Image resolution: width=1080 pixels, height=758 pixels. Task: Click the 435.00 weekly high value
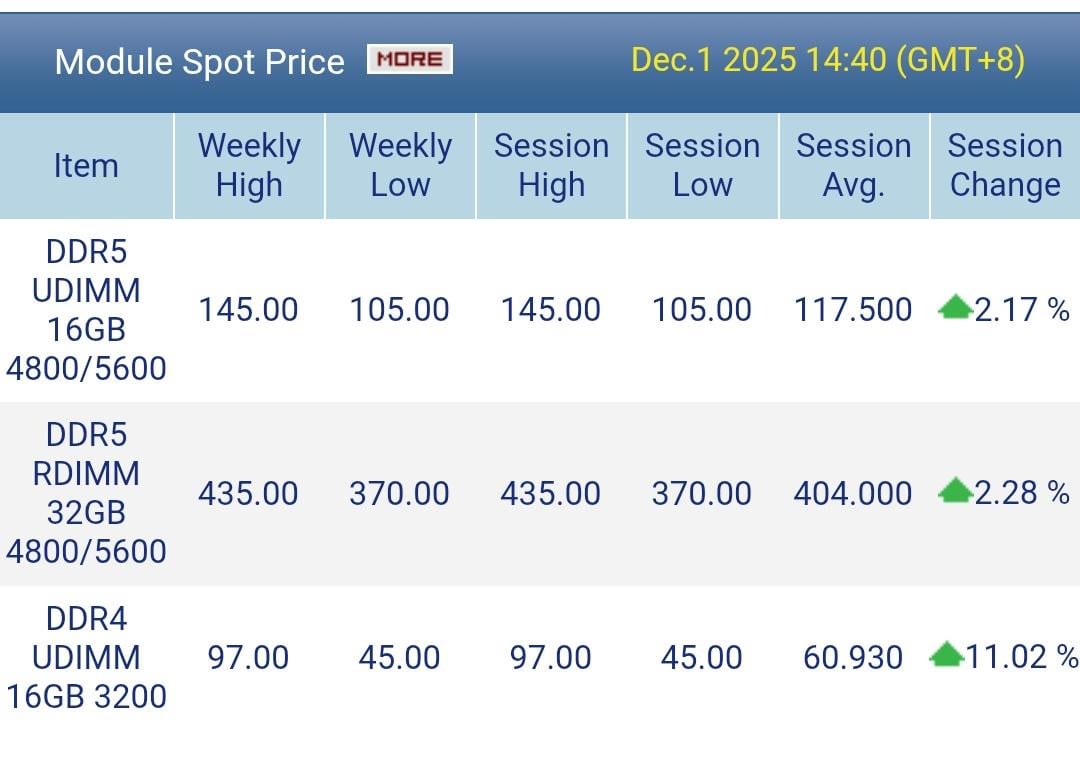coord(248,493)
